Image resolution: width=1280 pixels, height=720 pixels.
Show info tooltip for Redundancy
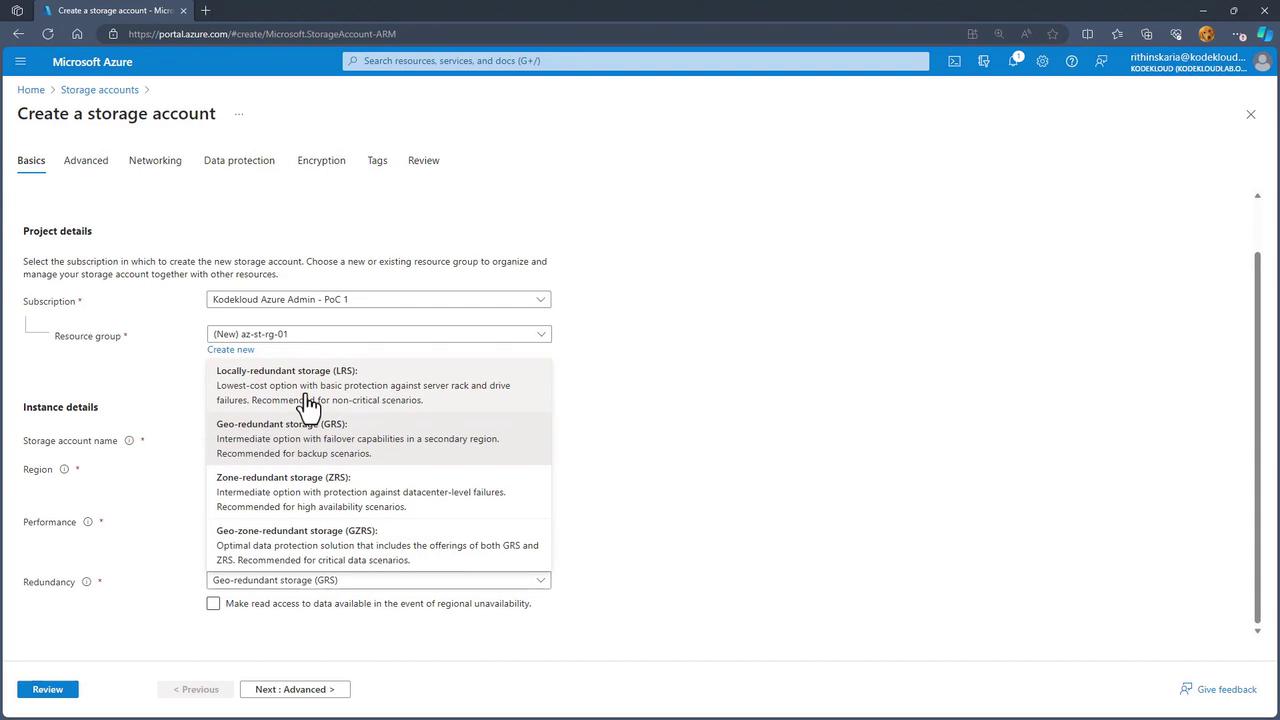(86, 582)
